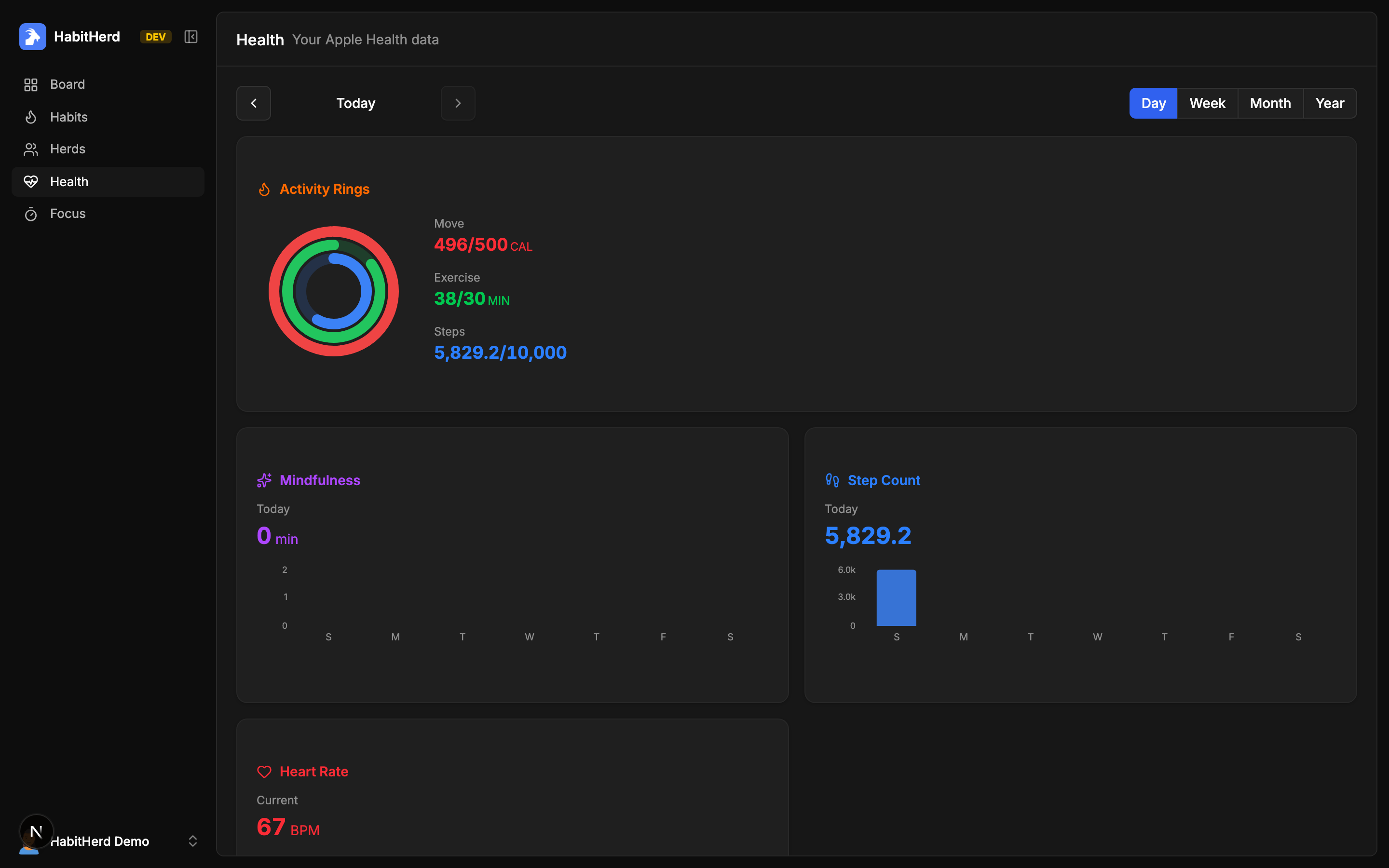Click the Heart Rate heart icon
This screenshot has width=1389, height=868.
tap(264, 772)
